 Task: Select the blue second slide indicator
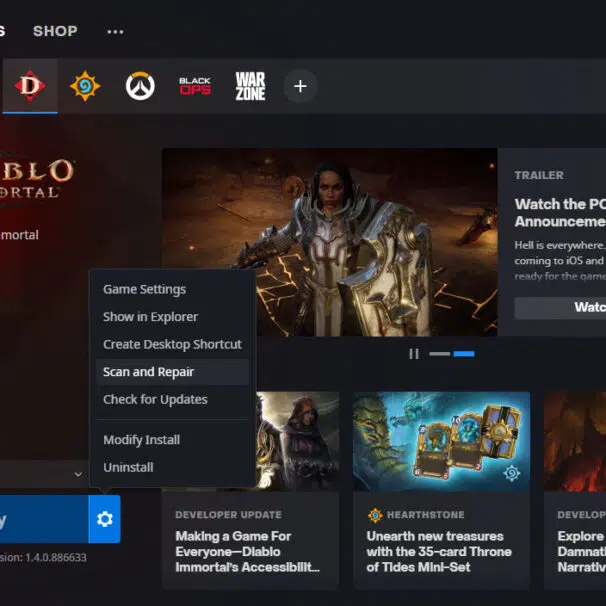coord(464,354)
